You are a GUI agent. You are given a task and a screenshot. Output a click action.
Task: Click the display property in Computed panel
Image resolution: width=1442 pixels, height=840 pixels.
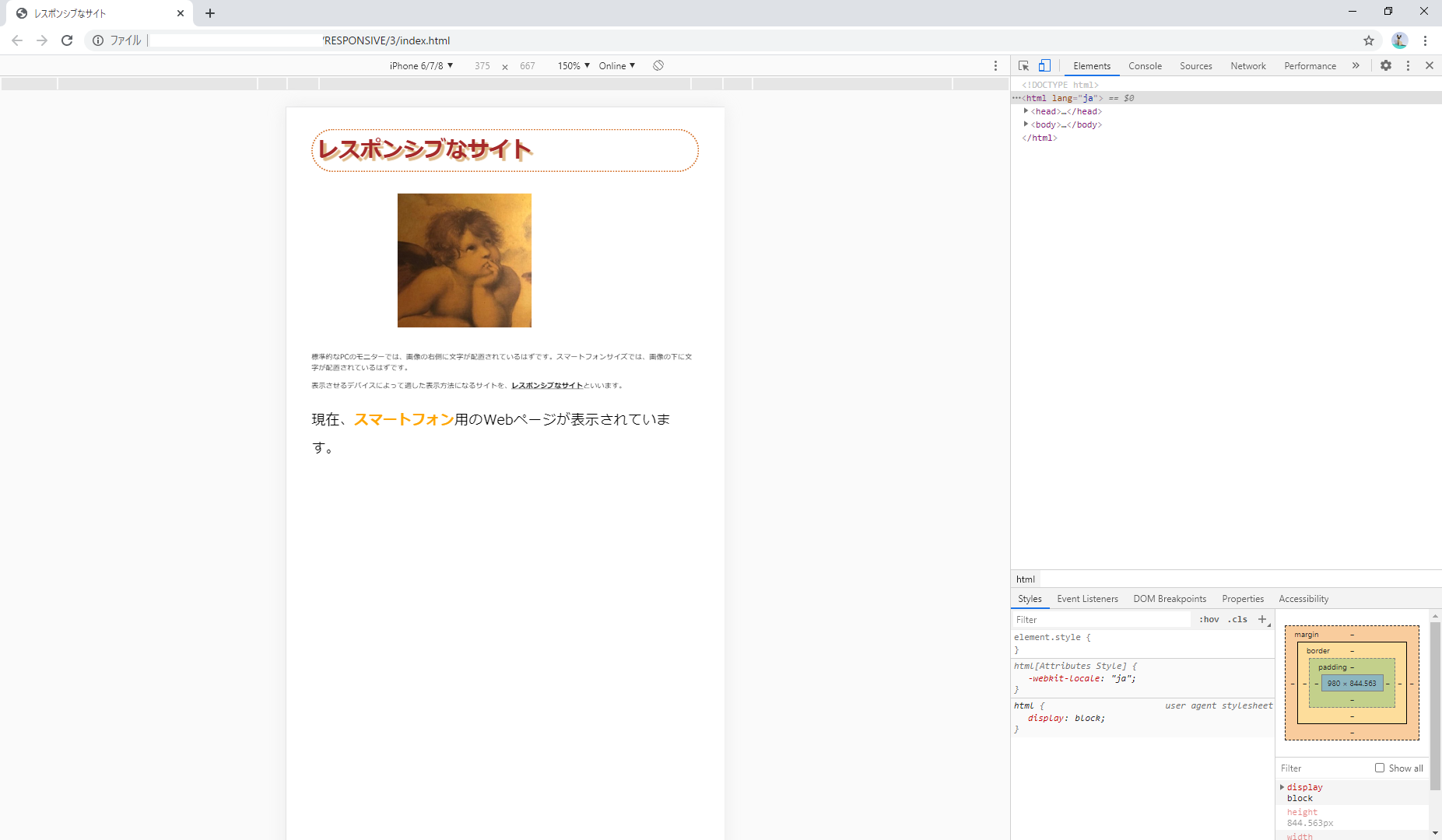(x=1303, y=787)
